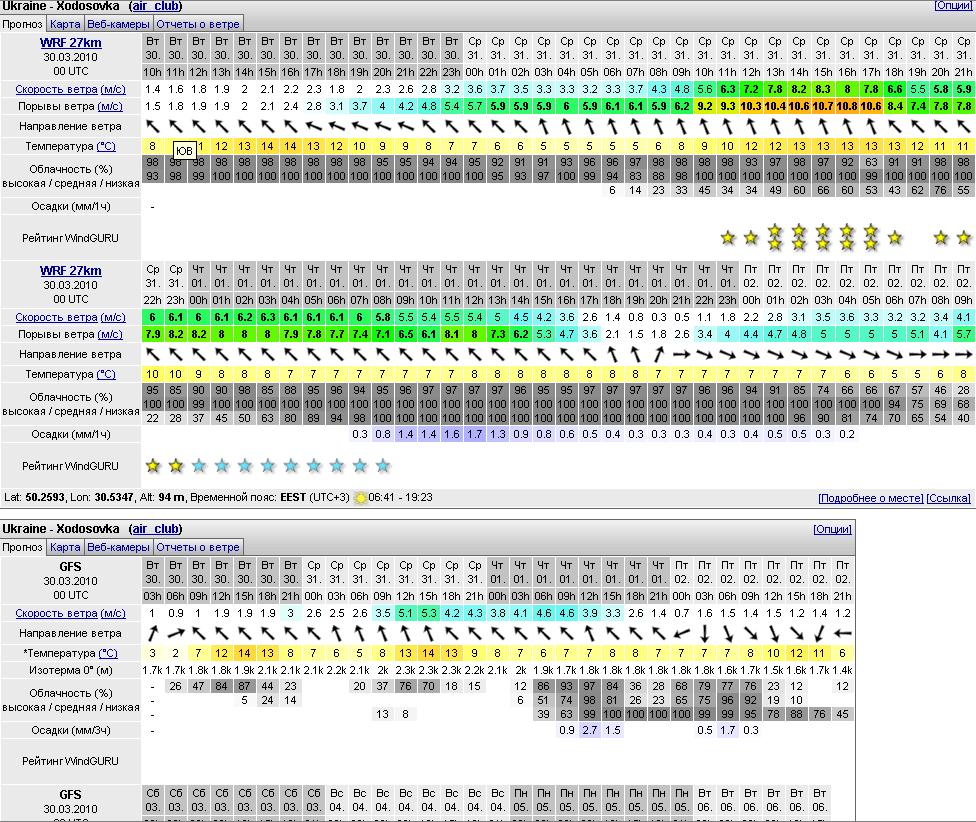Click the last blue star in lower WindGURU rating row
This screenshot has width=976, height=822.
coord(382,466)
